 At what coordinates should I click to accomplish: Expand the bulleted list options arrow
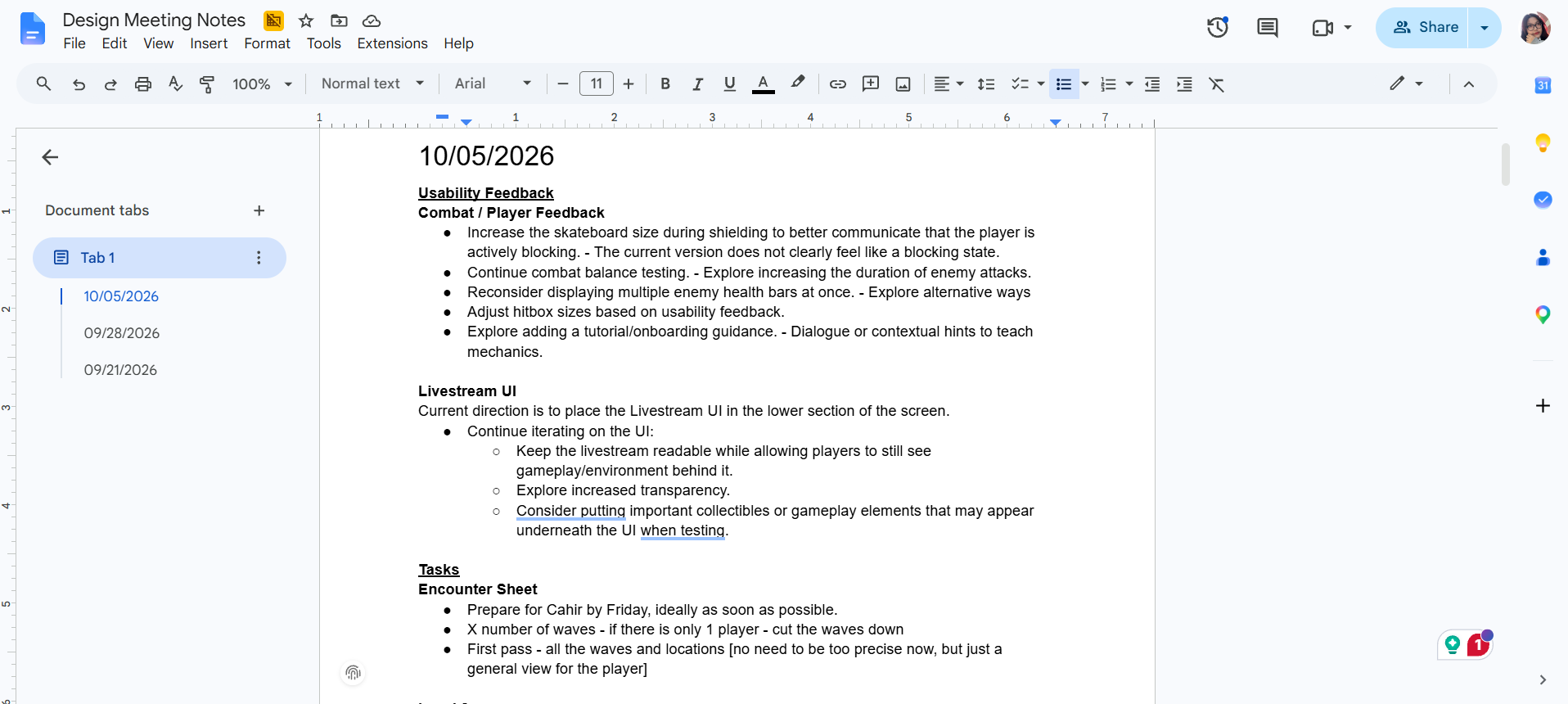click(1085, 83)
